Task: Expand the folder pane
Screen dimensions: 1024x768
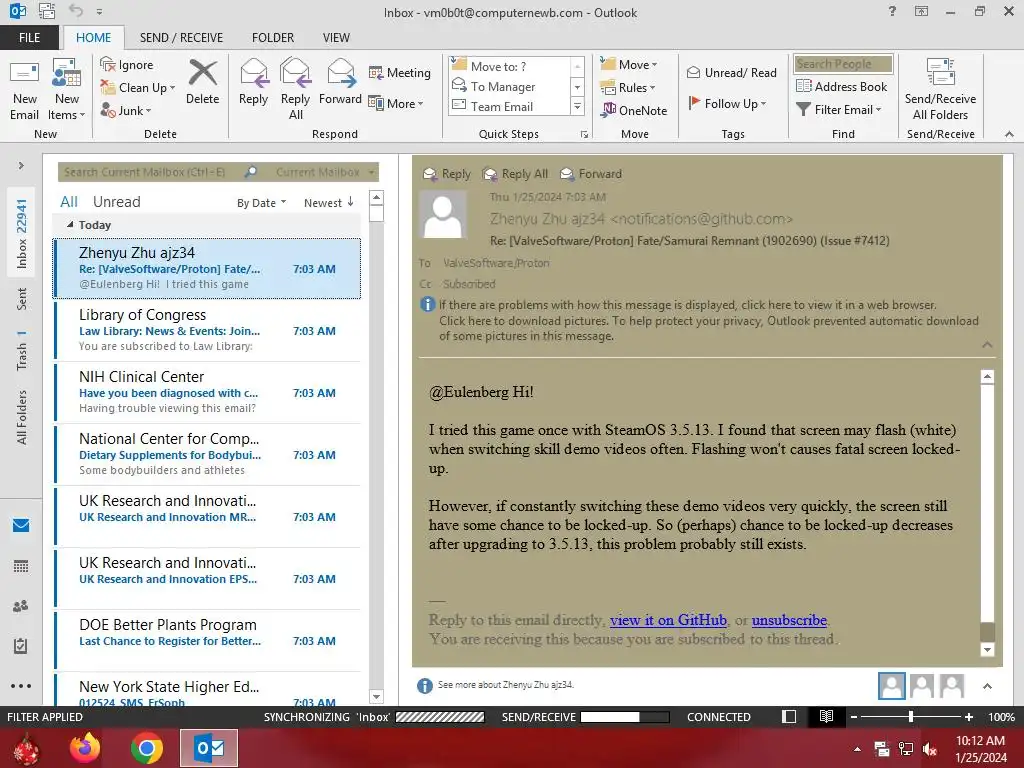Action: (x=21, y=165)
